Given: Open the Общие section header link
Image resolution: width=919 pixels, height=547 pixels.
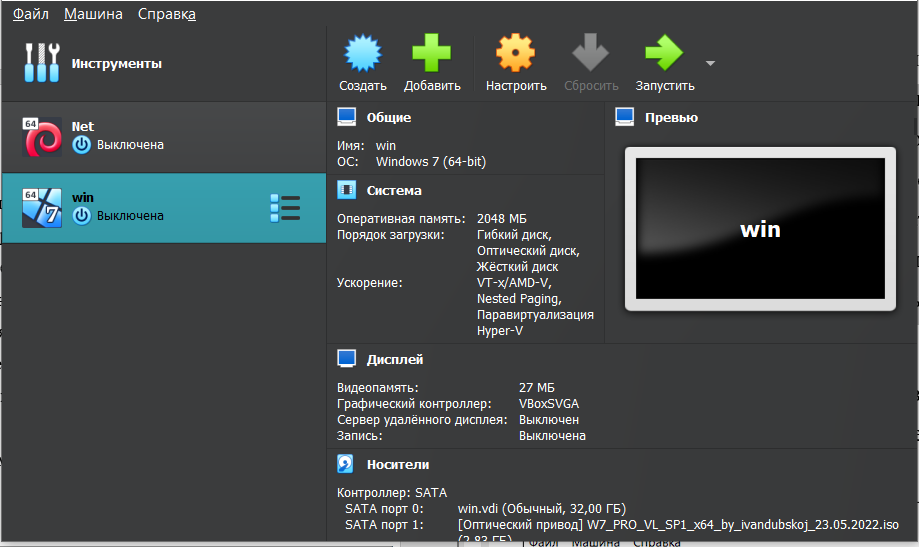Looking at the screenshot, I should pos(389,117).
